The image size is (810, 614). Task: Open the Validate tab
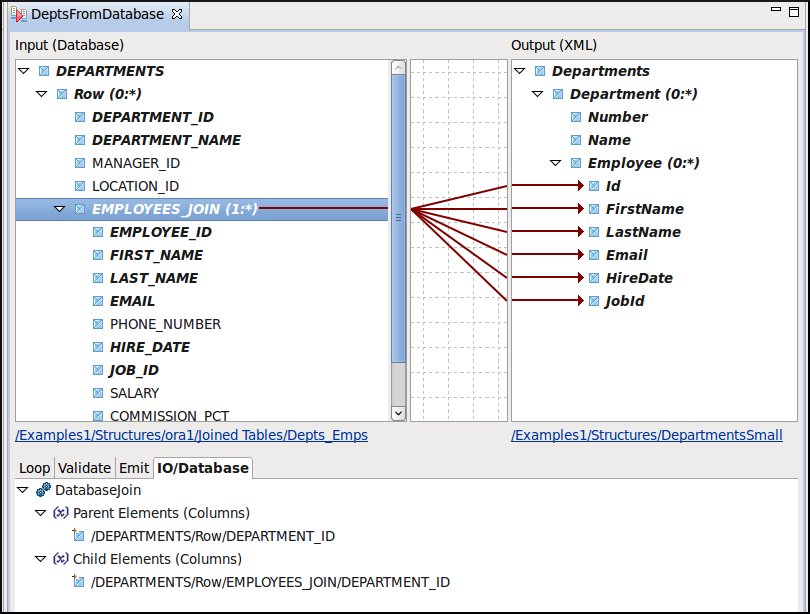84,468
